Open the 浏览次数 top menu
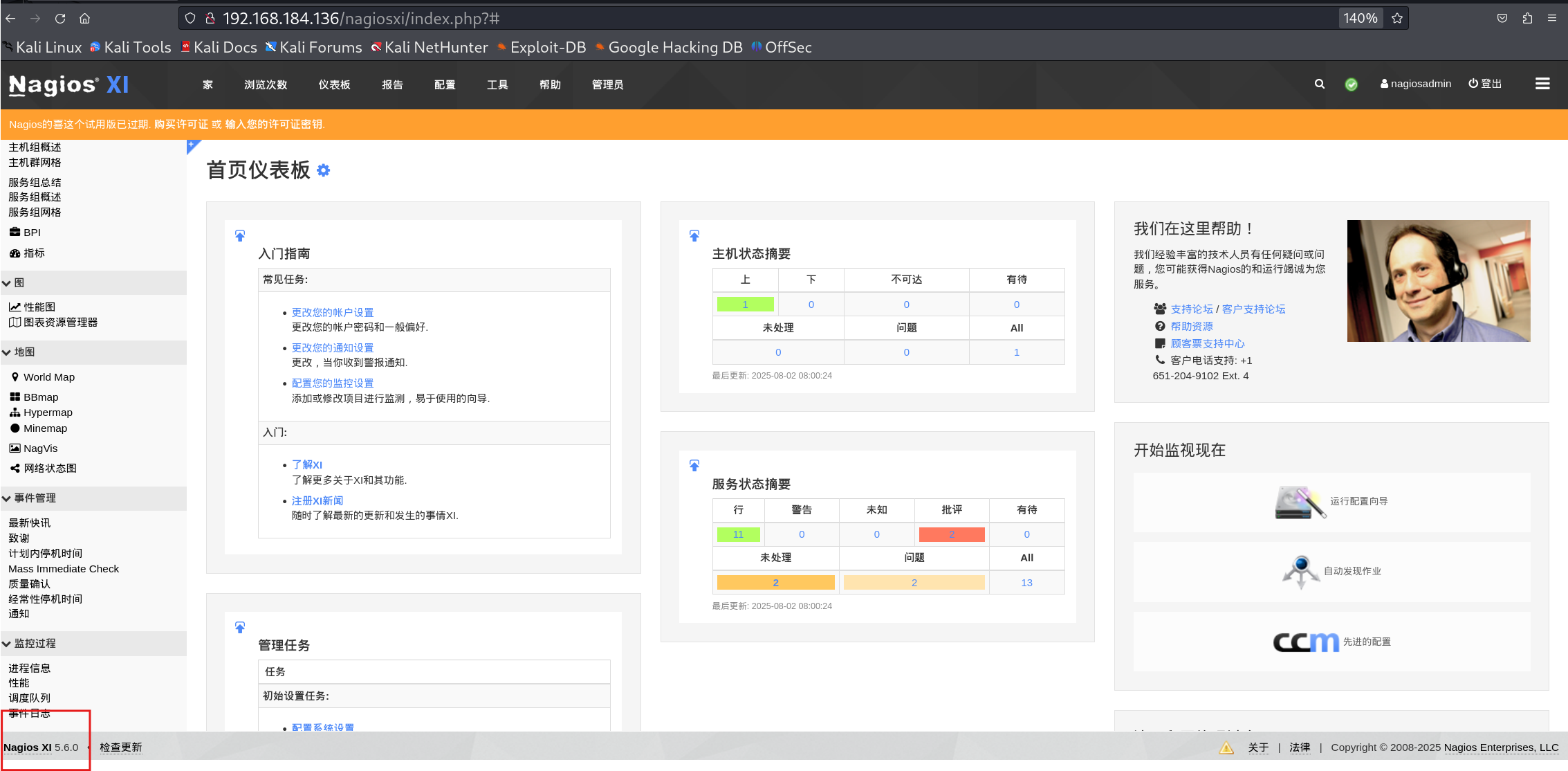 point(266,84)
